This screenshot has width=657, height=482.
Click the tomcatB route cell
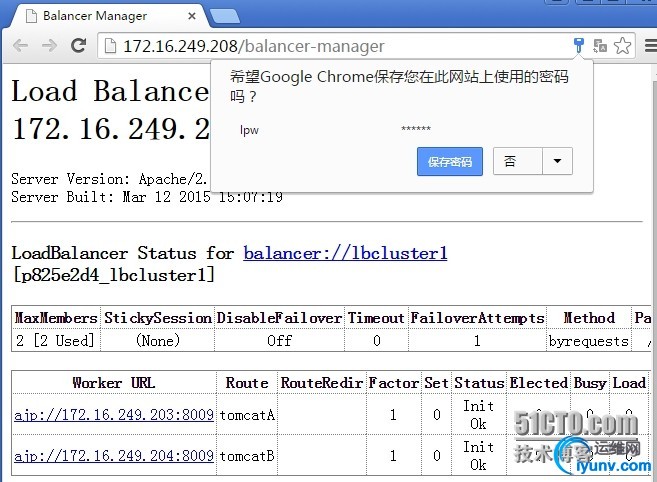[247, 456]
